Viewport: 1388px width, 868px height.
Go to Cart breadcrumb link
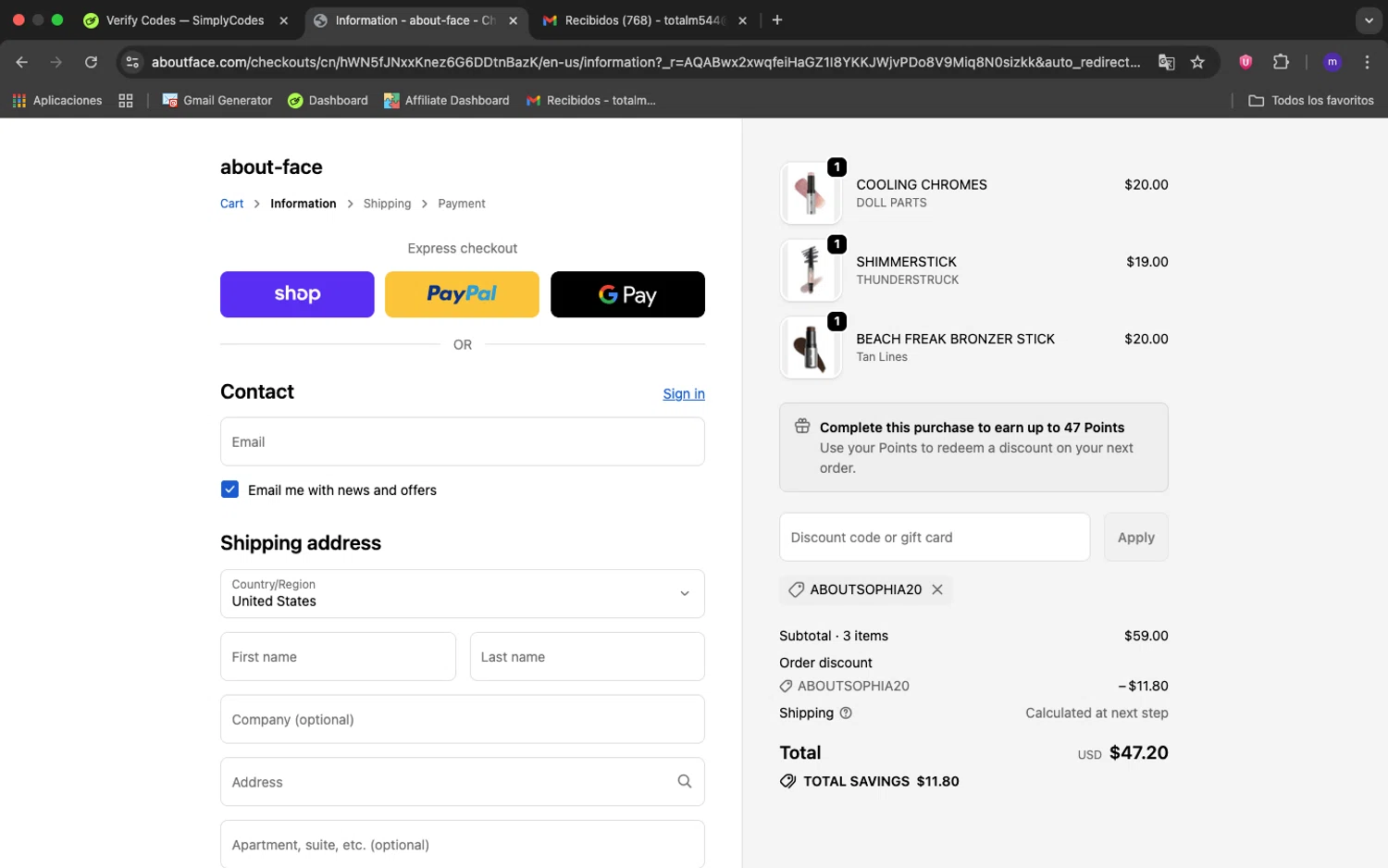(231, 204)
